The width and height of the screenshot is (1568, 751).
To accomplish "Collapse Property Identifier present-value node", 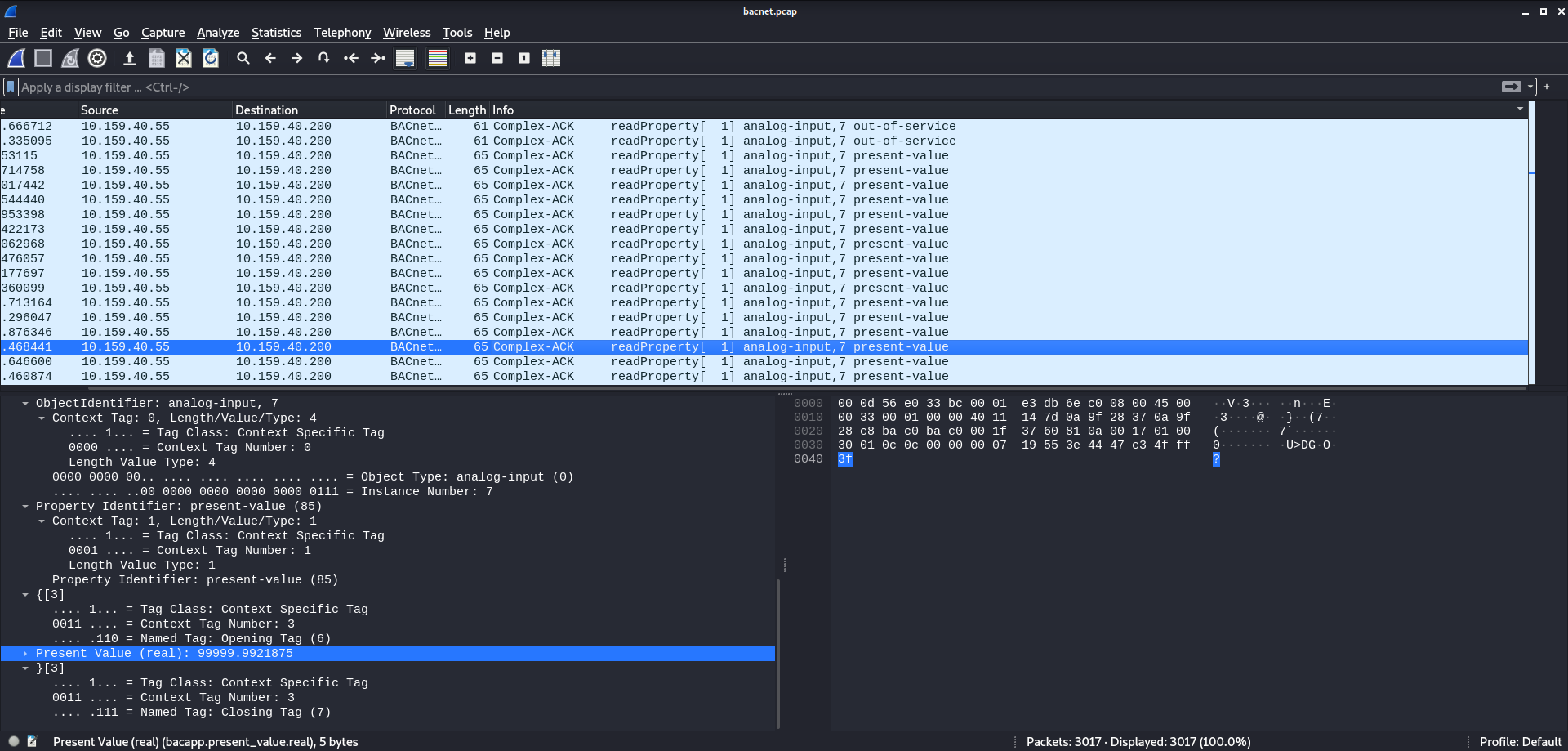I will [25, 506].
